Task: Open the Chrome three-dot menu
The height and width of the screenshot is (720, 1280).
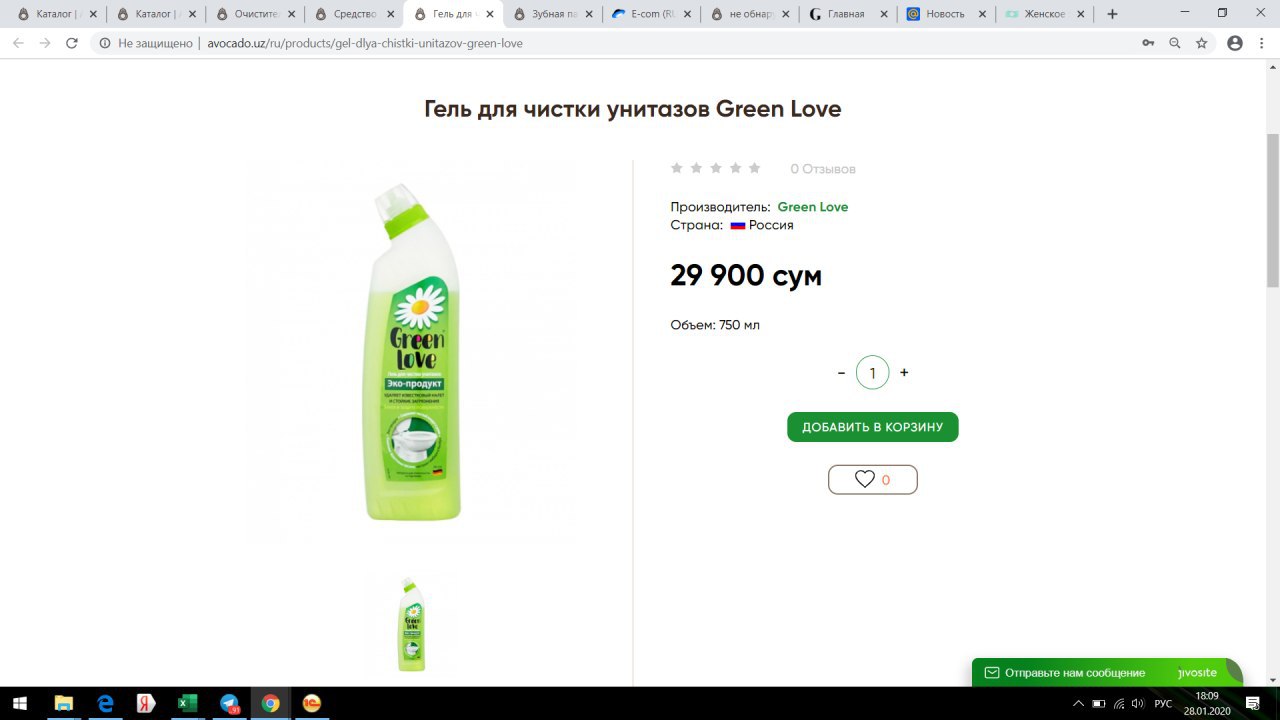Action: tap(1262, 43)
